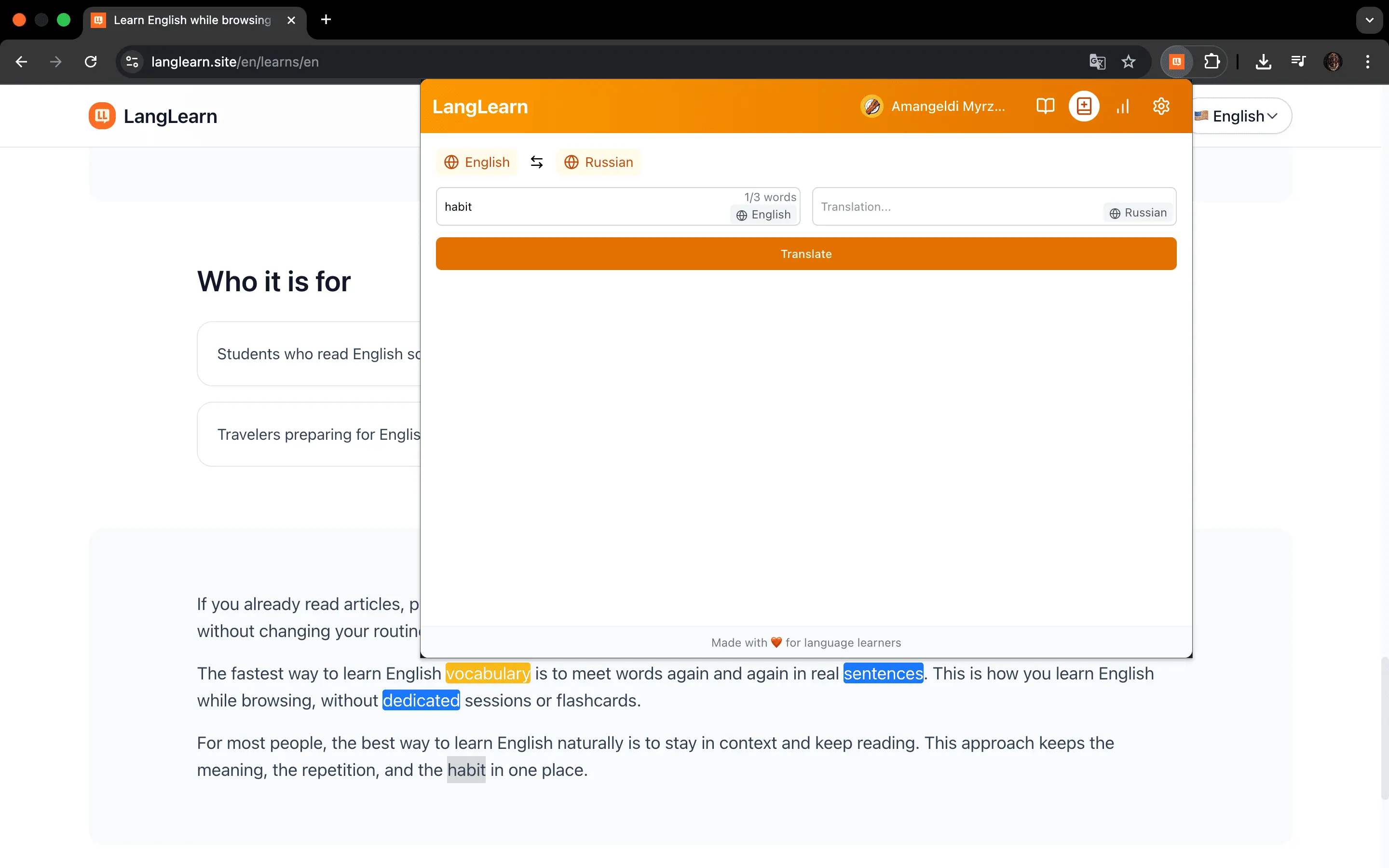This screenshot has height=868, width=1389.
Task: Click the LangLearn extension icon in toolbar
Action: 1177,61
